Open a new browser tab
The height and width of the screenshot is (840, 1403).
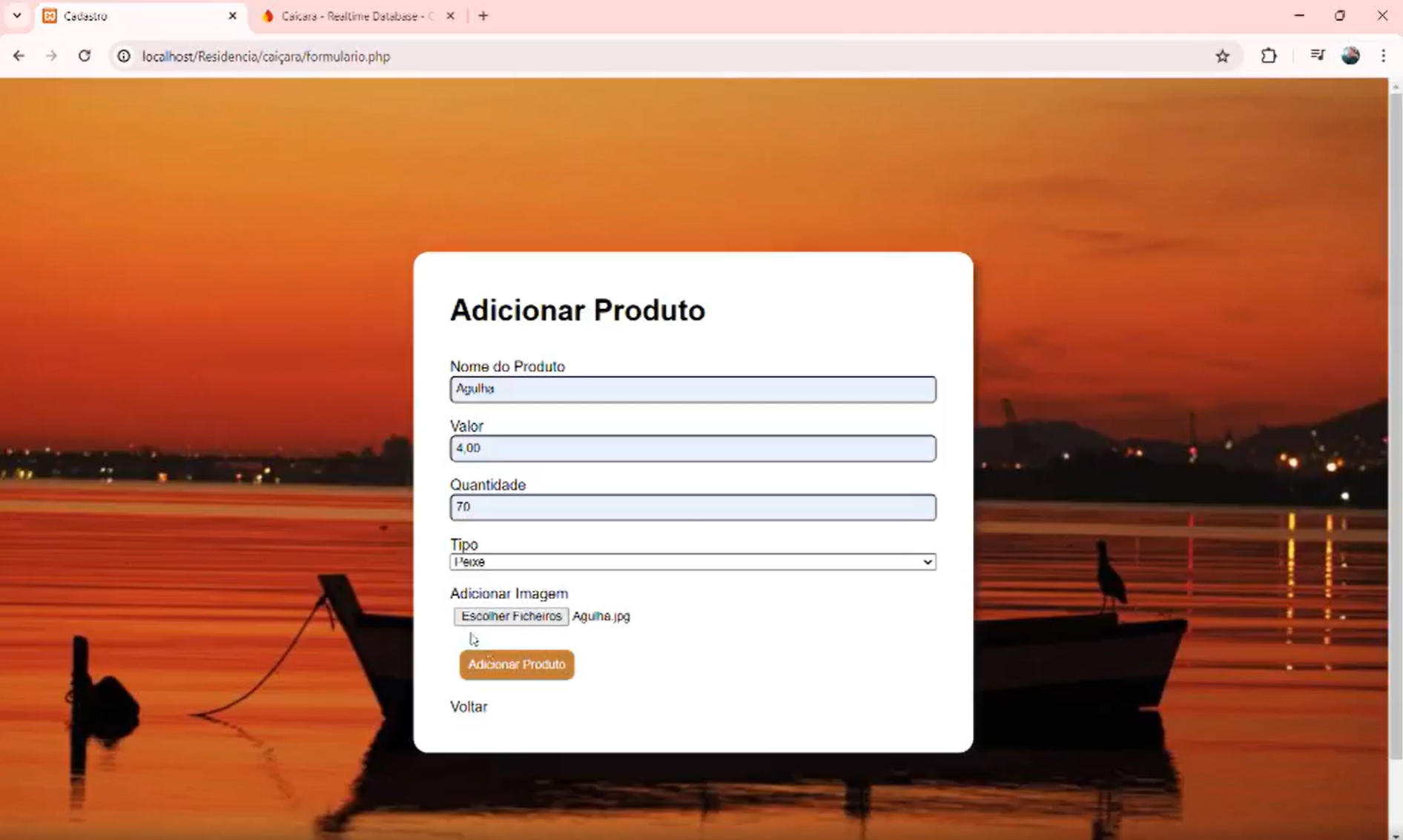(483, 16)
